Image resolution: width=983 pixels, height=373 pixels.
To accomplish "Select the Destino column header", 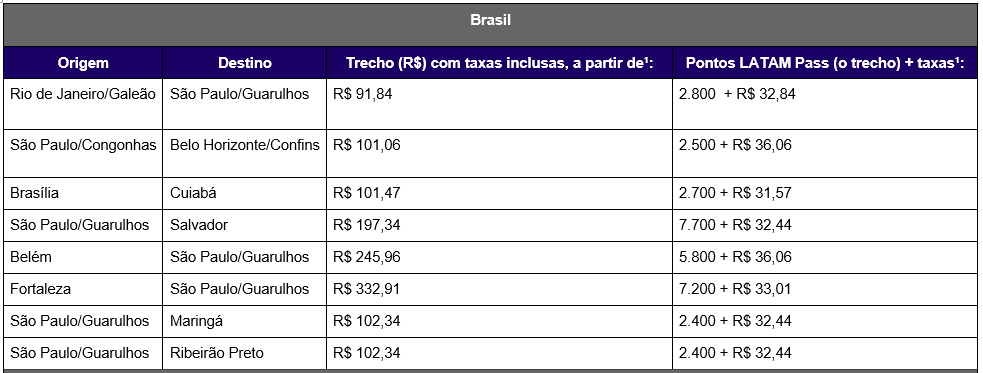I will 244,63.
